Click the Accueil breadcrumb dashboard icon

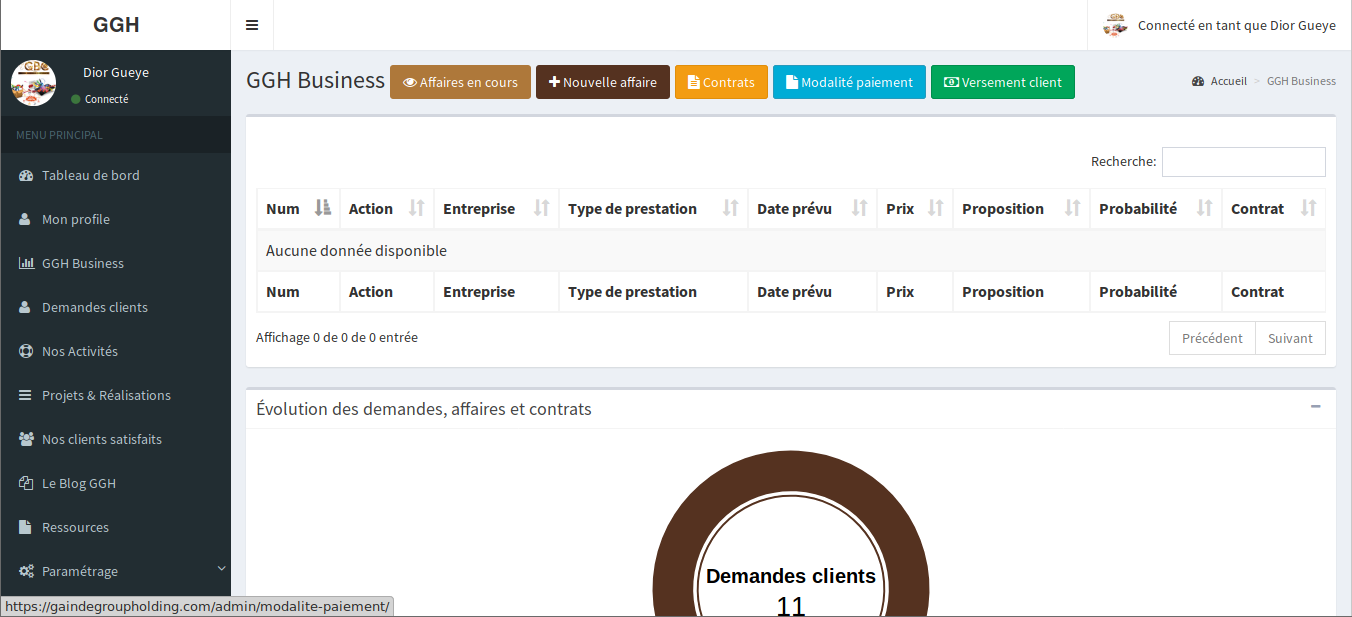pyautogui.click(x=1198, y=81)
